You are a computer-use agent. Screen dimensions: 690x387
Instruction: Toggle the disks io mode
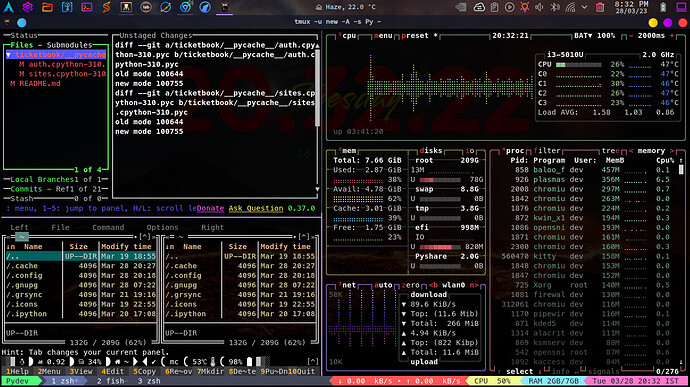click(470, 151)
